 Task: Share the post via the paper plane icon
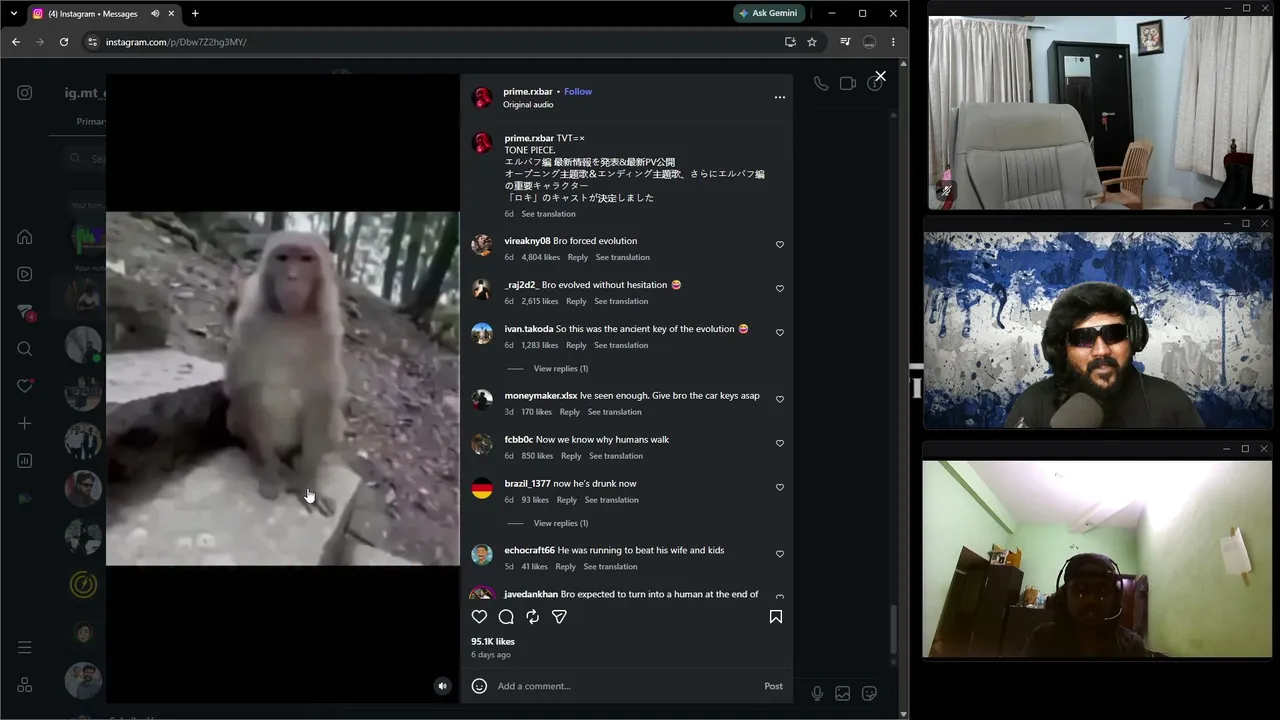click(x=560, y=617)
